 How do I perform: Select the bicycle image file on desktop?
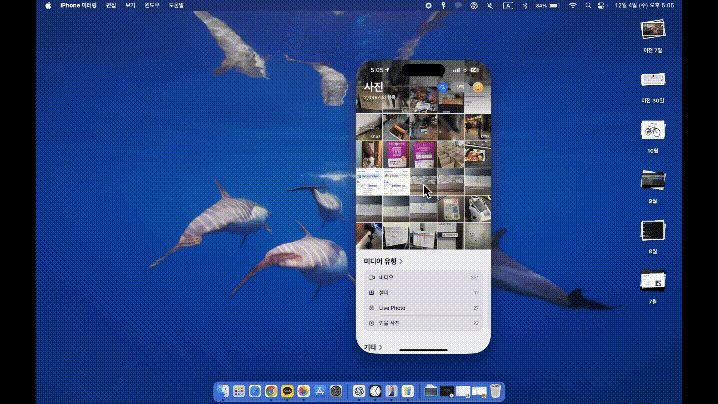(653, 130)
